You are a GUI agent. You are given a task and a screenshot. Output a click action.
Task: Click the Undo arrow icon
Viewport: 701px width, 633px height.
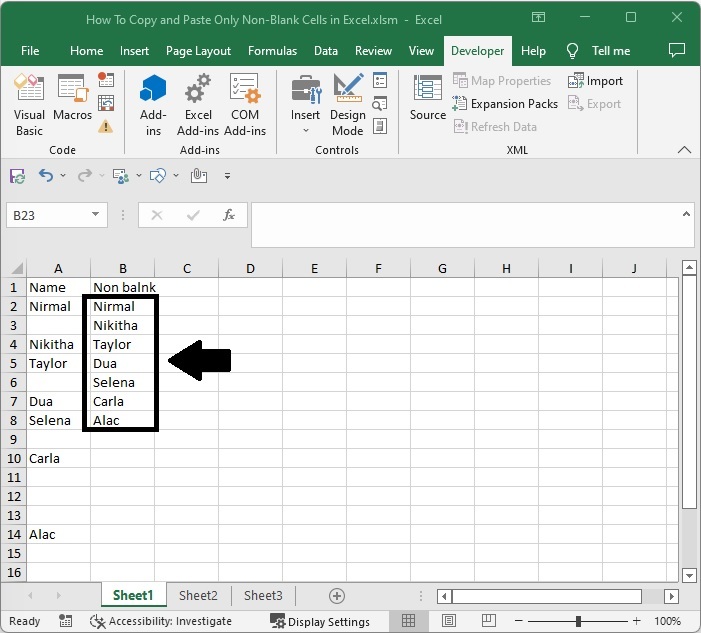coord(45,176)
